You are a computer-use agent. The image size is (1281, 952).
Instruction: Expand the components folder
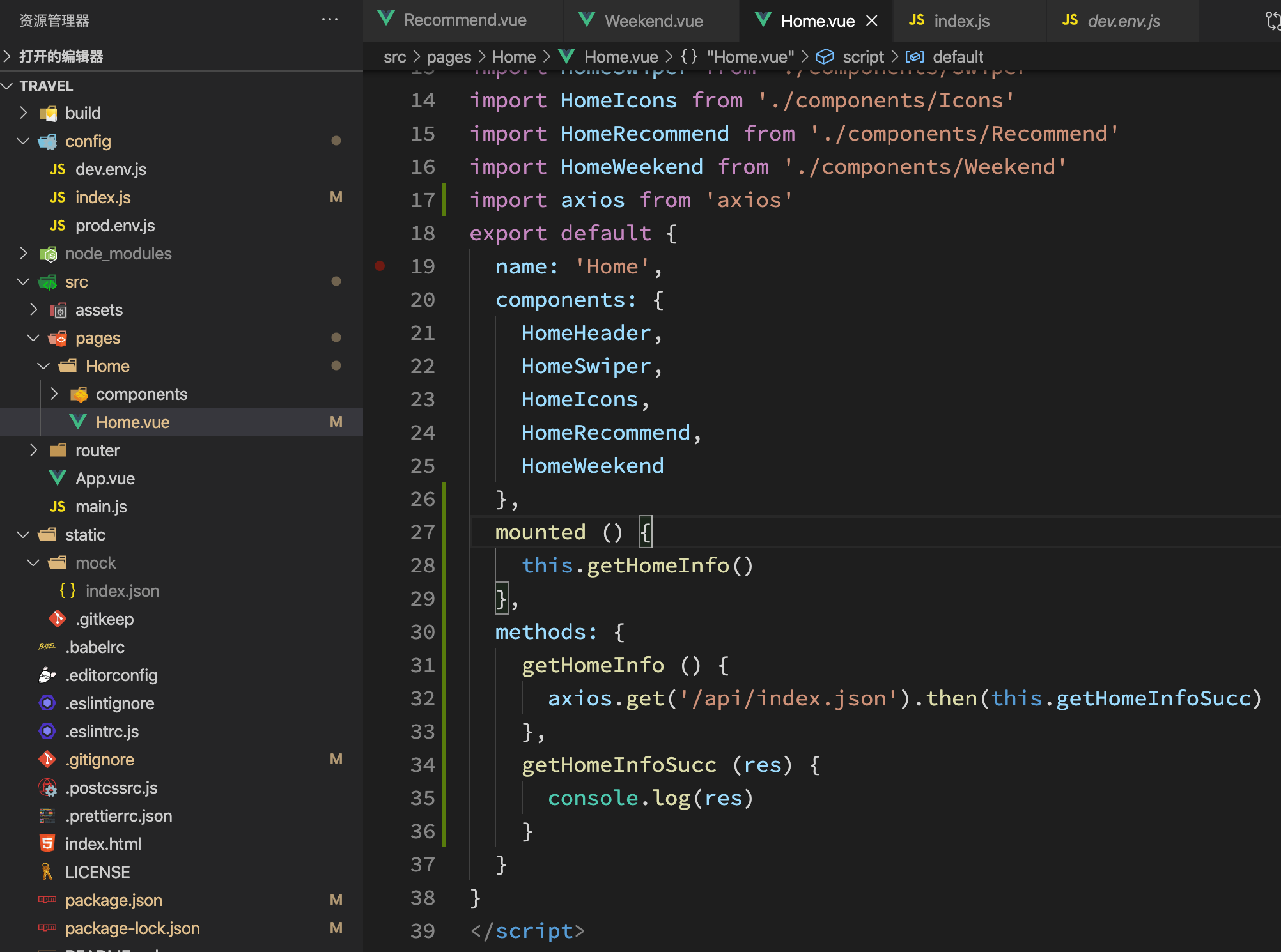54,394
